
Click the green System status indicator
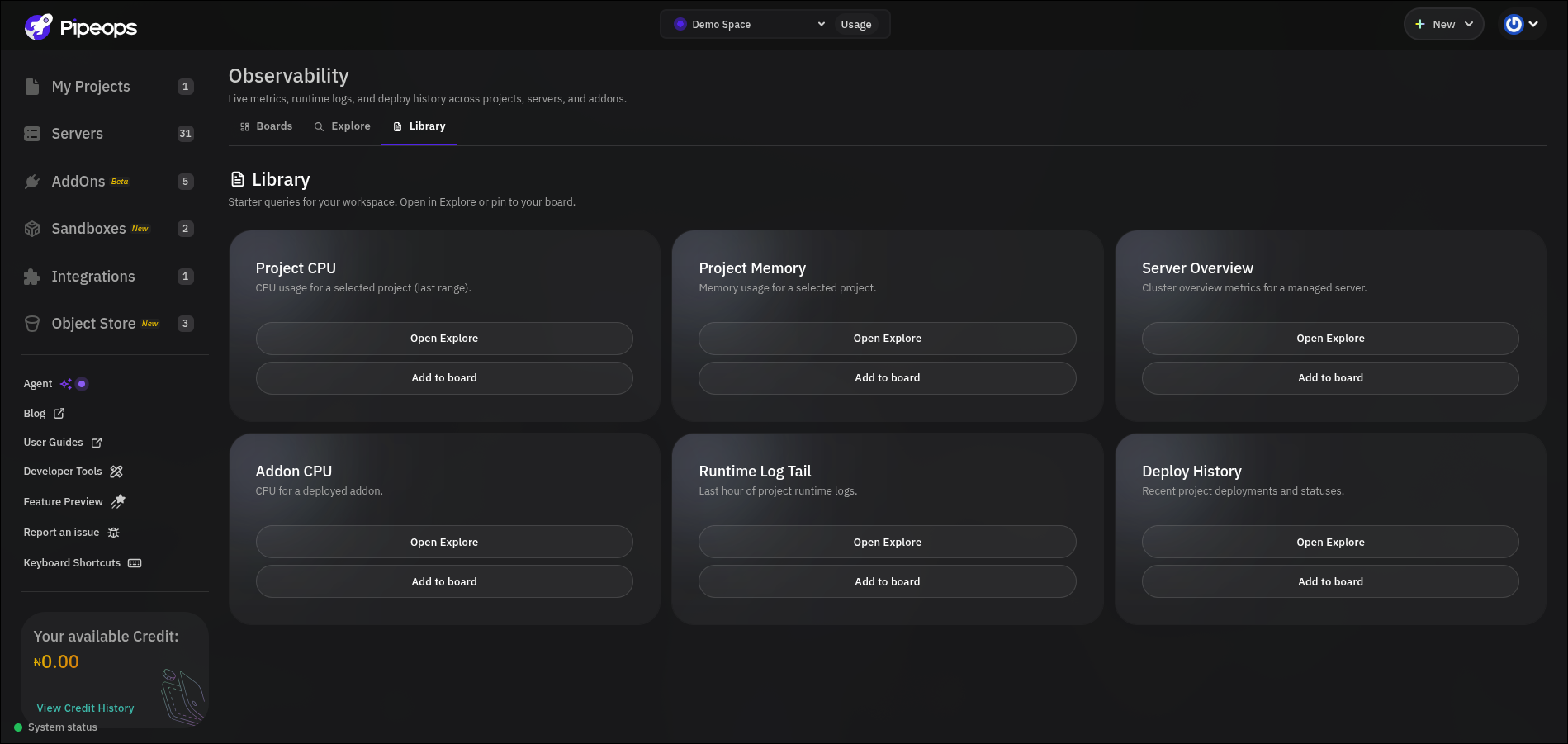click(18, 727)
